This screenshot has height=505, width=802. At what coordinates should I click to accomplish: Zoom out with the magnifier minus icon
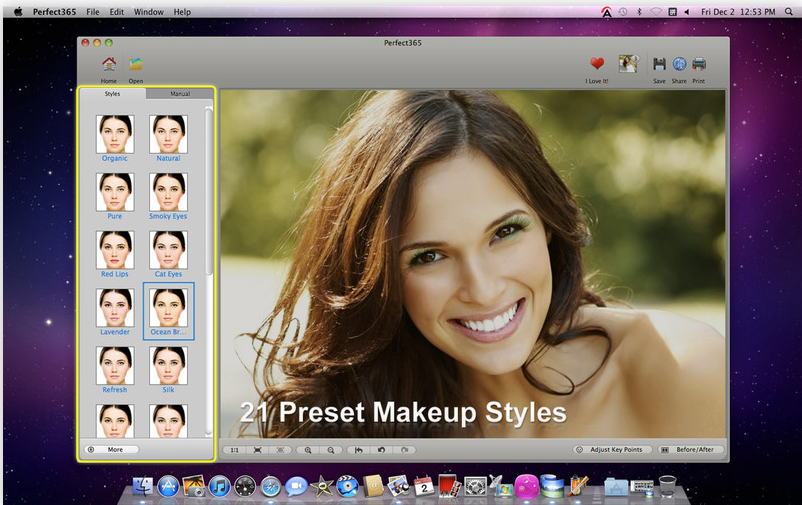[x=331, y=450]
